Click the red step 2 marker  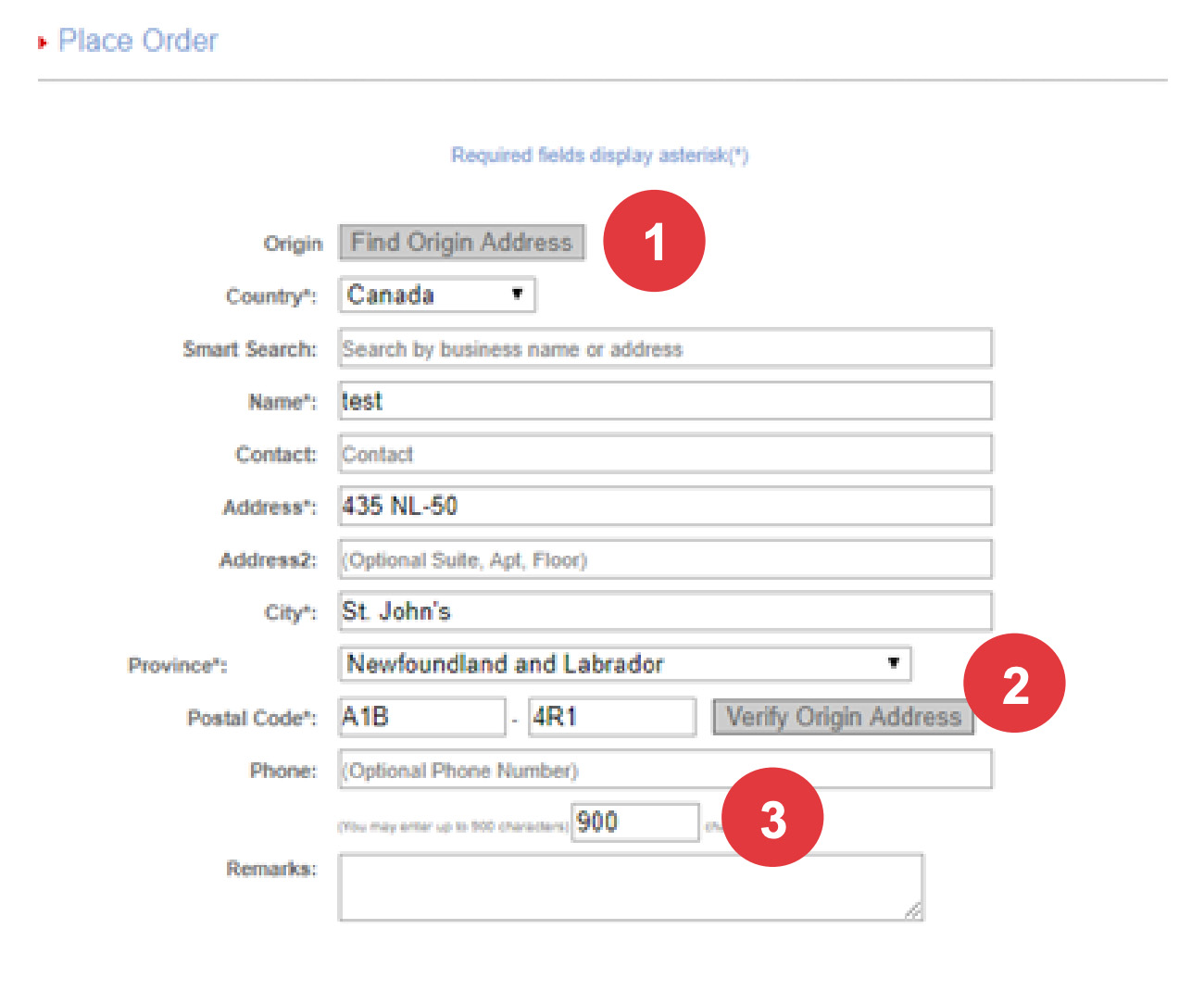[x=1014, y=684]
